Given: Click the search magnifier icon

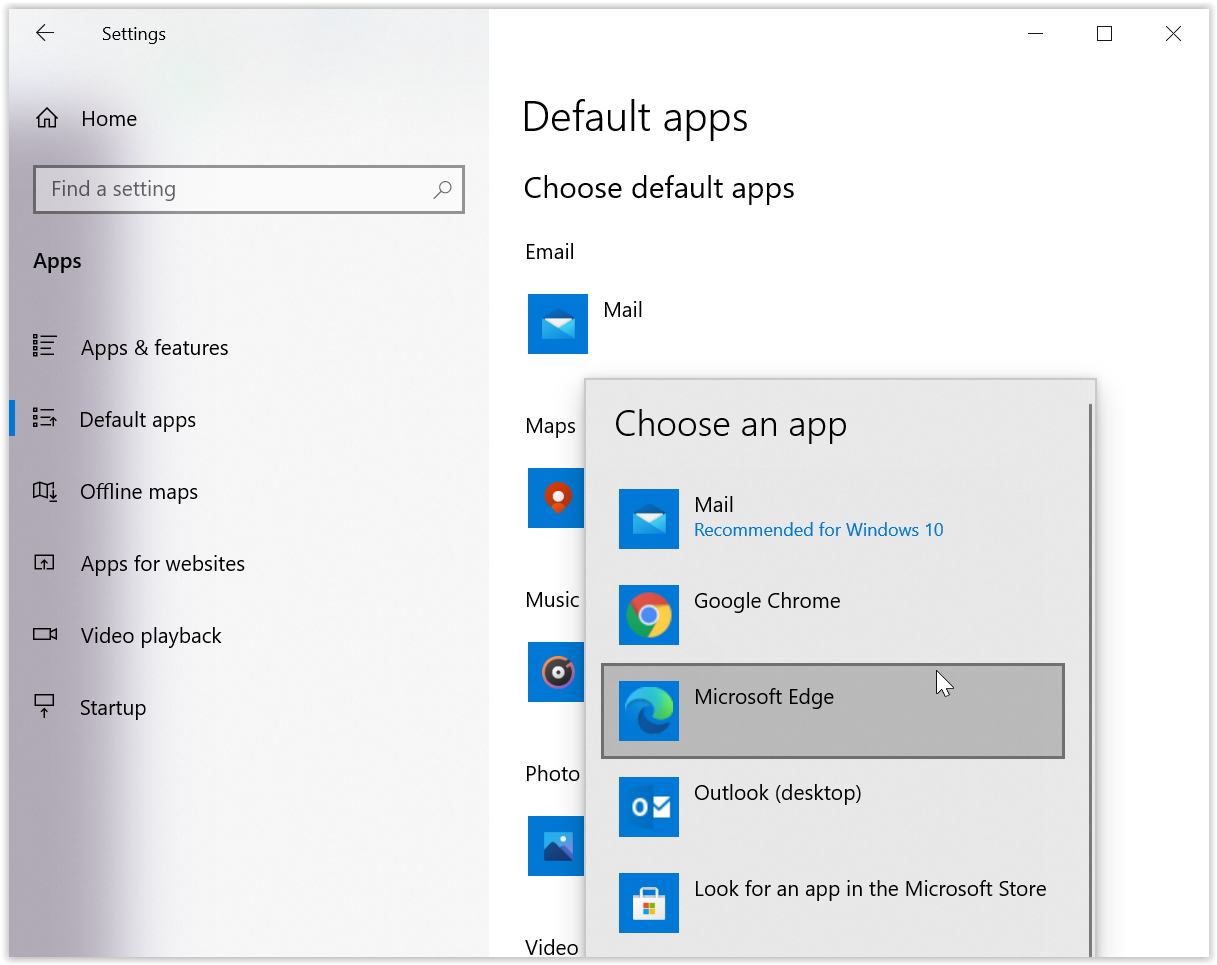Looking at the screenshot, I should 442,189.
